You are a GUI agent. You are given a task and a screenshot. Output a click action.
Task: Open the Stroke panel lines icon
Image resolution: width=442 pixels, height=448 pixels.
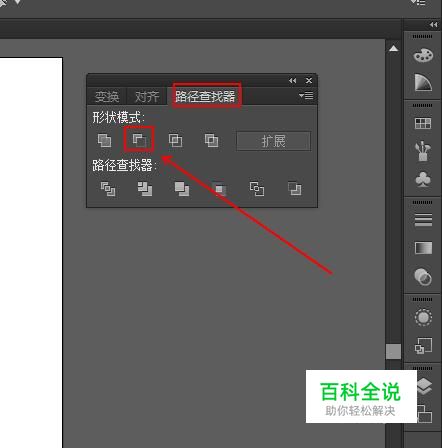(423, 220)
